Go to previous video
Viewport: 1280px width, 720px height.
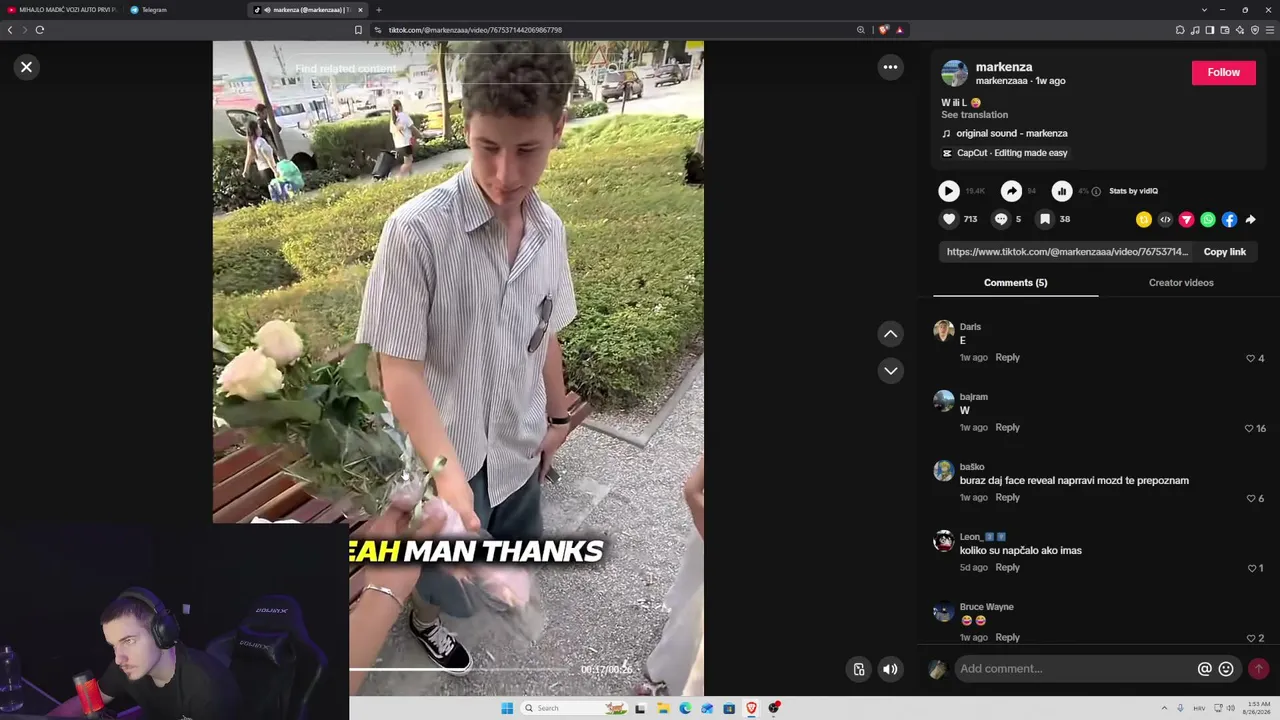(x=890, y=334)
